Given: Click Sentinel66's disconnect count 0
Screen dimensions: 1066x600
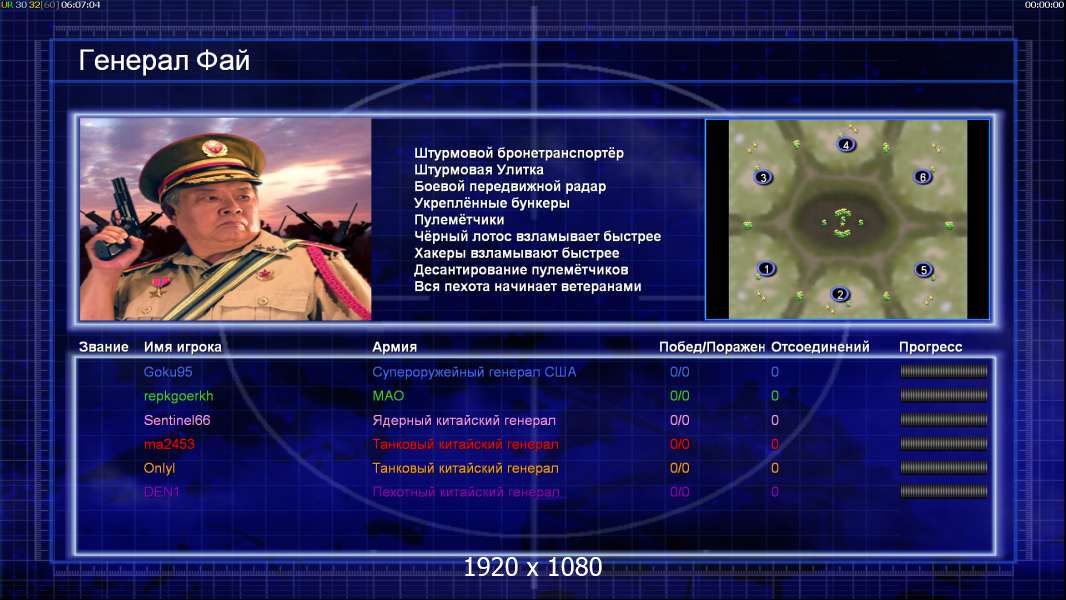Looking at the screenshot, I should point(774,420).
